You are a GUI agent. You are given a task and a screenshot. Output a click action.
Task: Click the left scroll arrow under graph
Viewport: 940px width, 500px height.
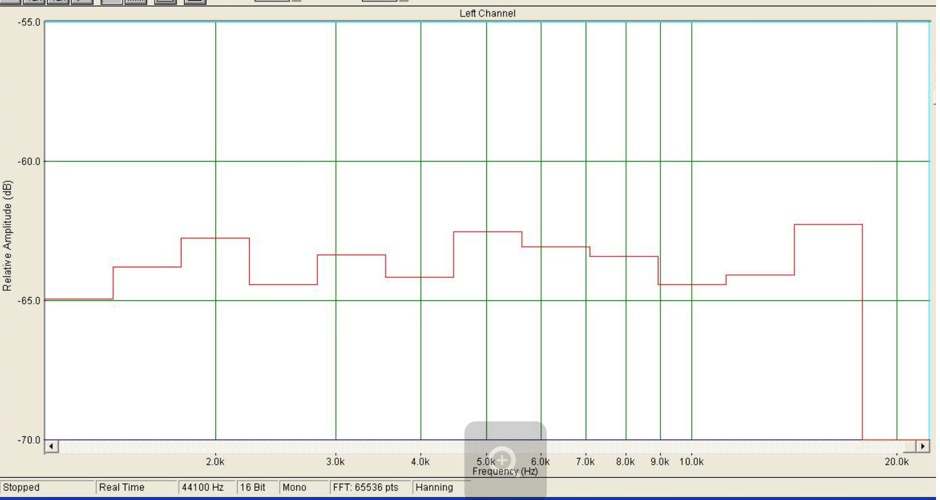(53, 446)
